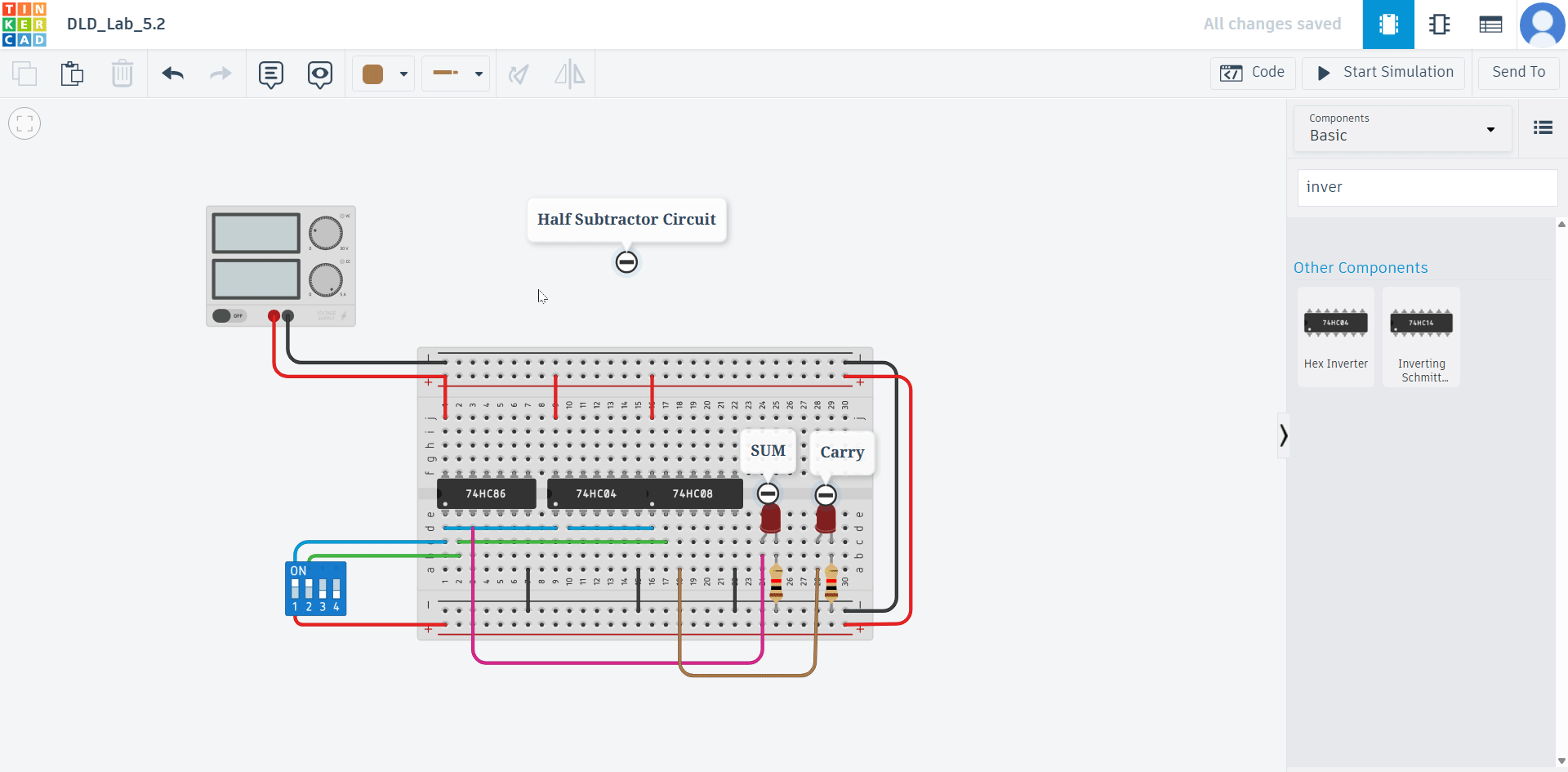Open the user profile avatar

1542,25
